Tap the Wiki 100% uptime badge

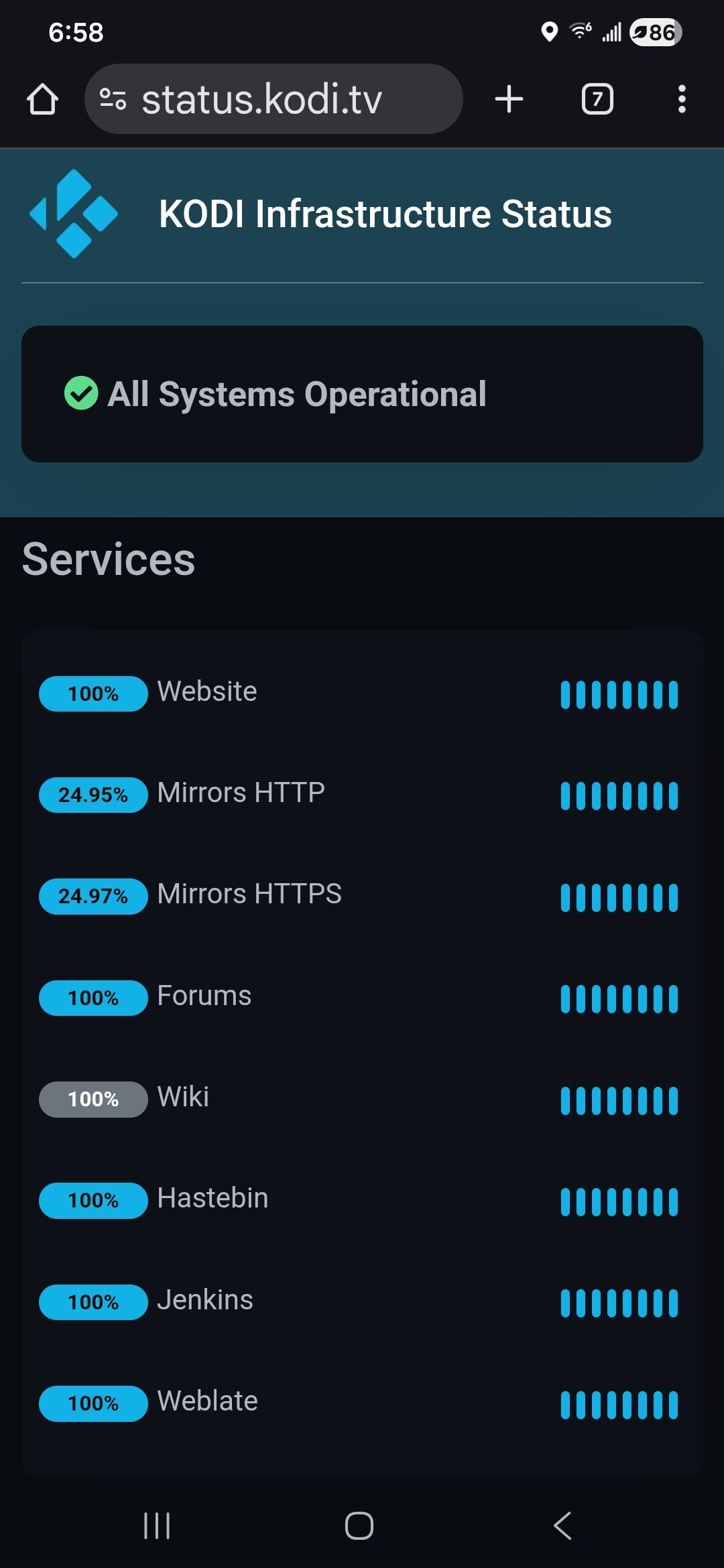click(93, 1099)
